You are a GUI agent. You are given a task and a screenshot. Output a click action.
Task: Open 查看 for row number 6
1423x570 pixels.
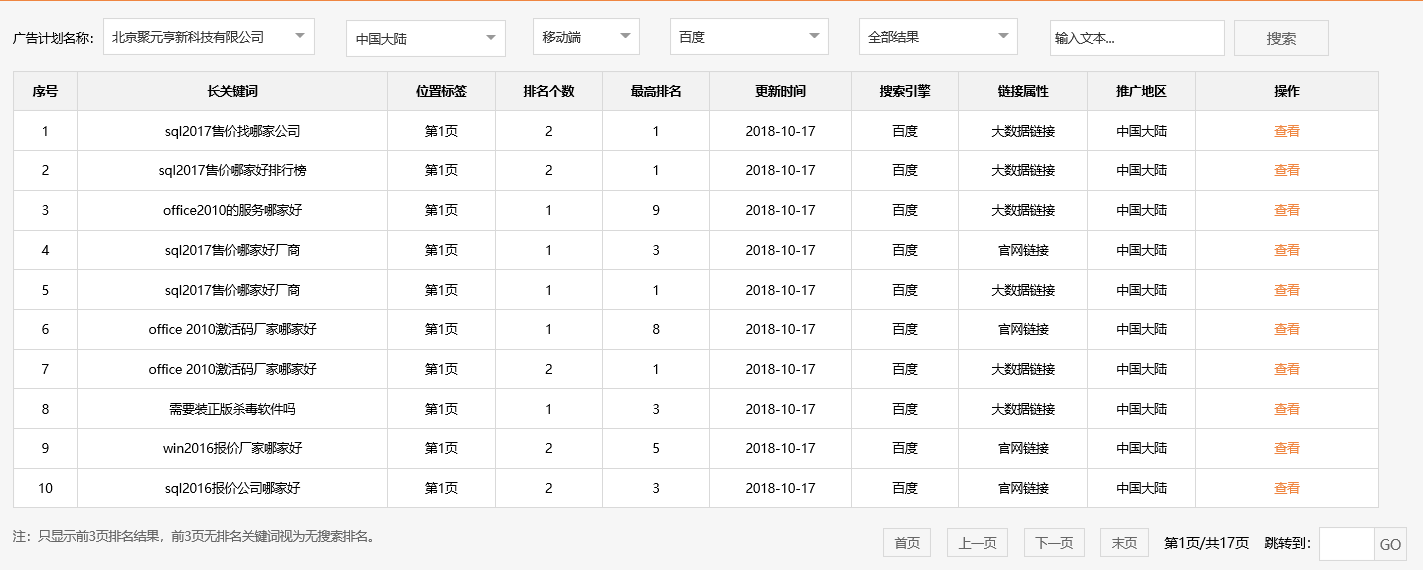[1287, 329]
